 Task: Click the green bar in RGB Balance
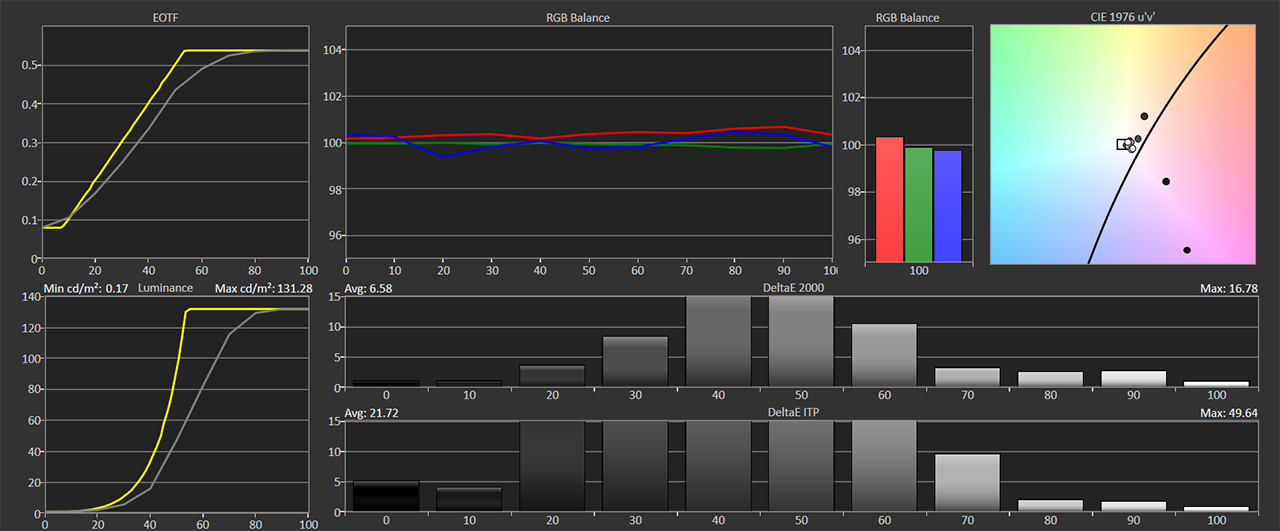[x=919, y=204]
